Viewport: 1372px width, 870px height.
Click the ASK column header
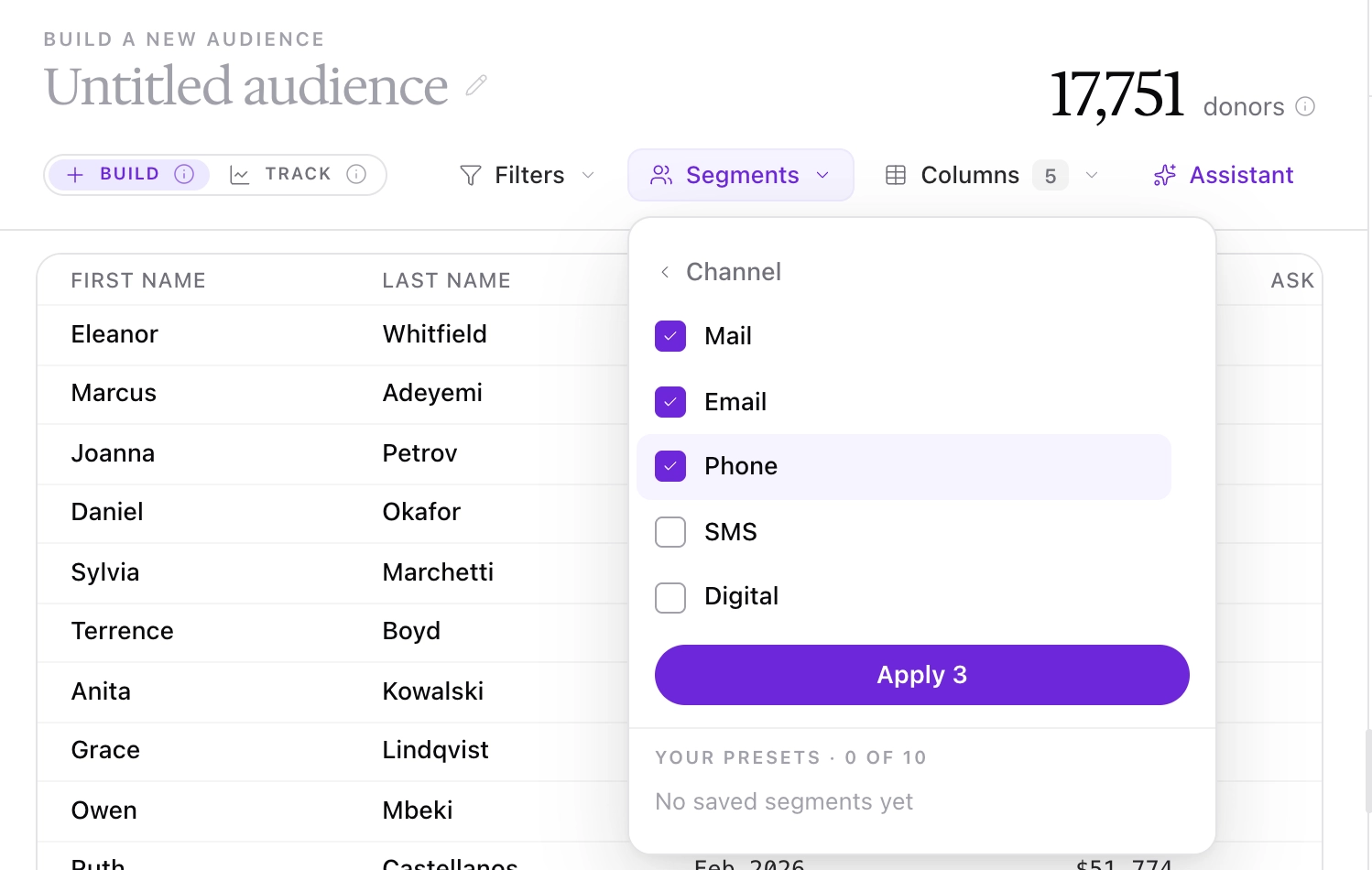tap(1292, 280)
